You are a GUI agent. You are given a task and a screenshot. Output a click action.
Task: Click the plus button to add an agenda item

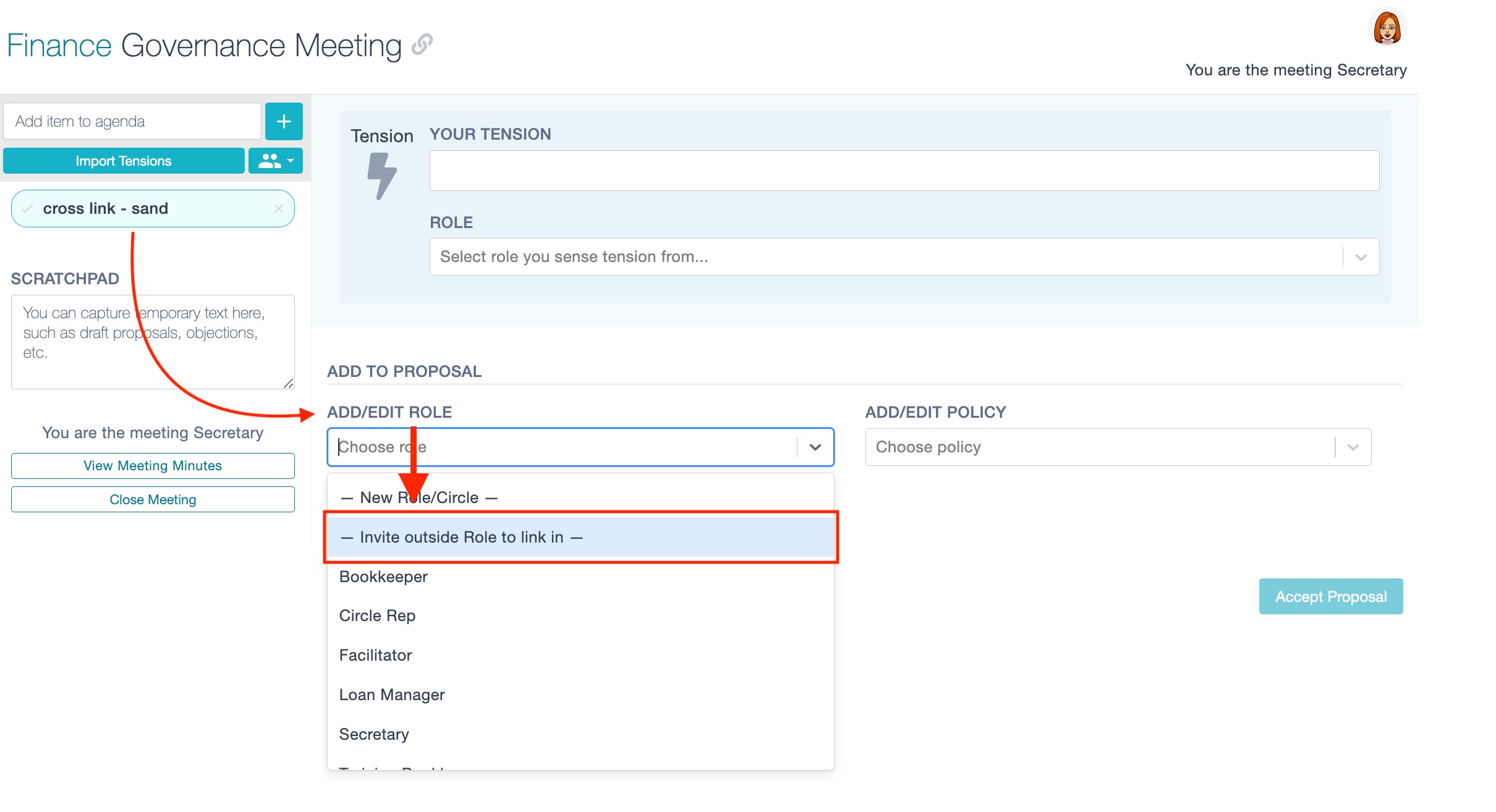click(284, 121)
